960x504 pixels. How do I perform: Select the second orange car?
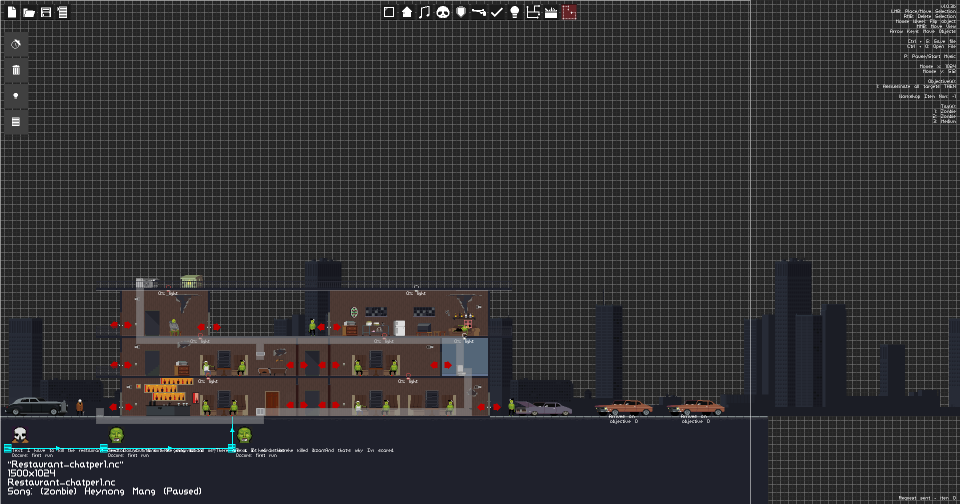click(696, 407)
